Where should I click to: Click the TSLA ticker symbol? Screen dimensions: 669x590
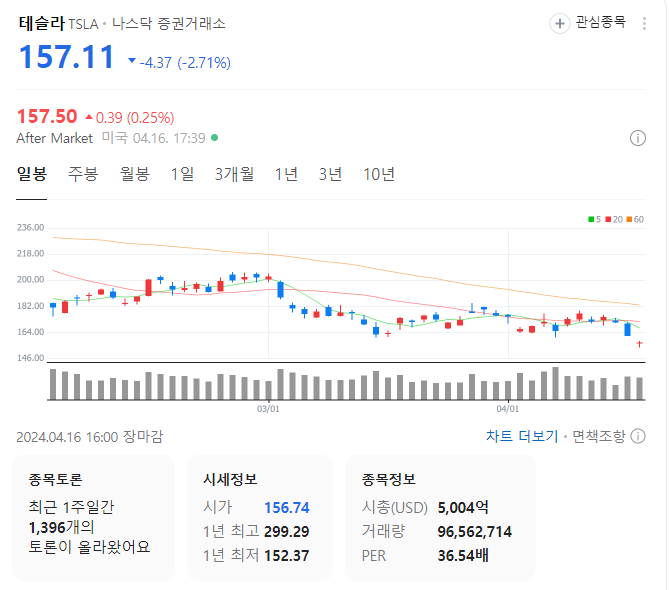click(83, 24)
